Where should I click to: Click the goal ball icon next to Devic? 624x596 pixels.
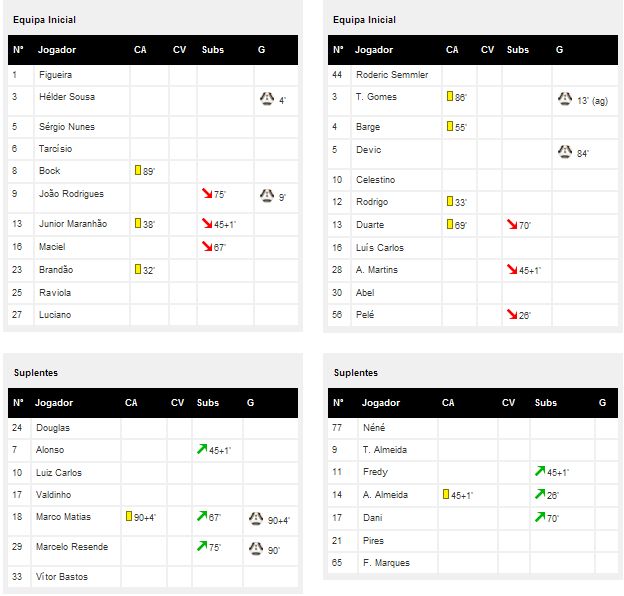(x=565, y=151)
